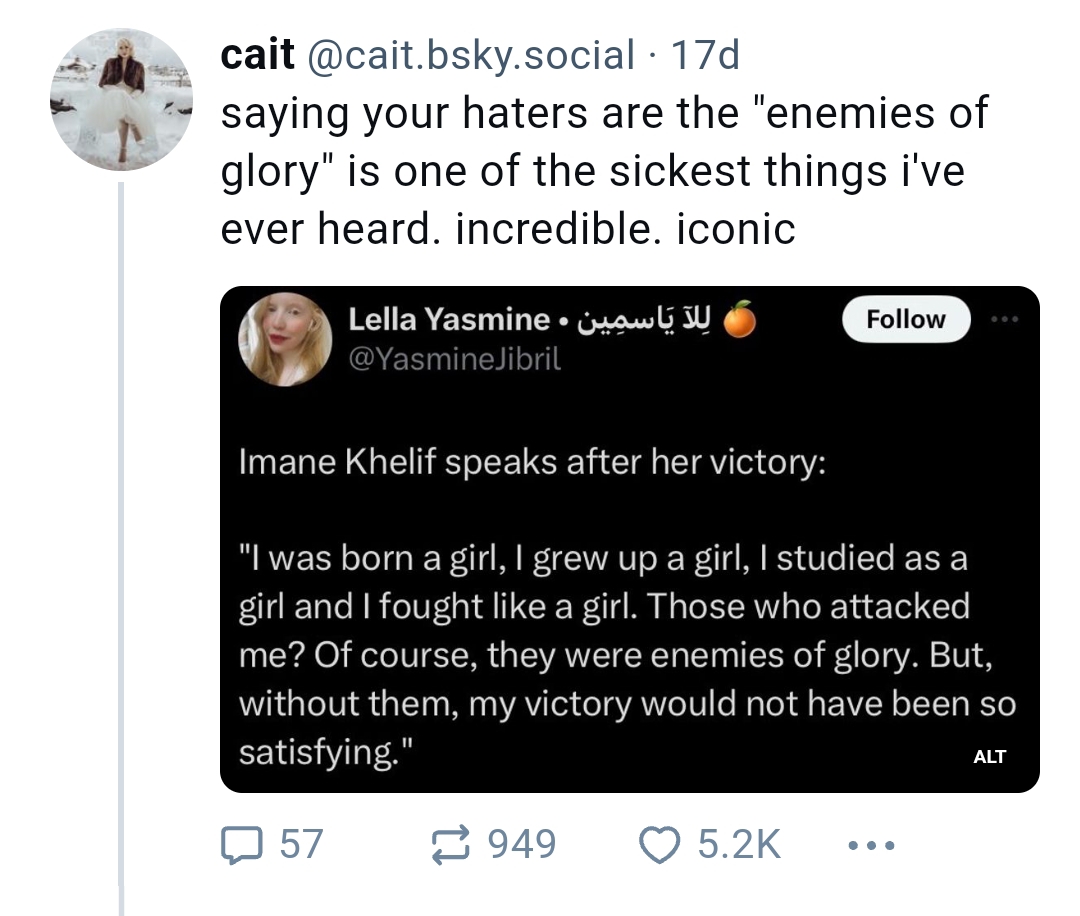Click the reply speech bubble icon
Viewport: 1080px width, 916px height.
[x=241, y=845]
